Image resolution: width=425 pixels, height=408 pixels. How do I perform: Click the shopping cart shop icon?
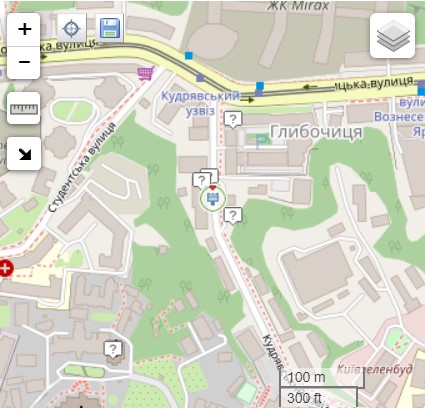pyautogui.click(x=146, y=73)
